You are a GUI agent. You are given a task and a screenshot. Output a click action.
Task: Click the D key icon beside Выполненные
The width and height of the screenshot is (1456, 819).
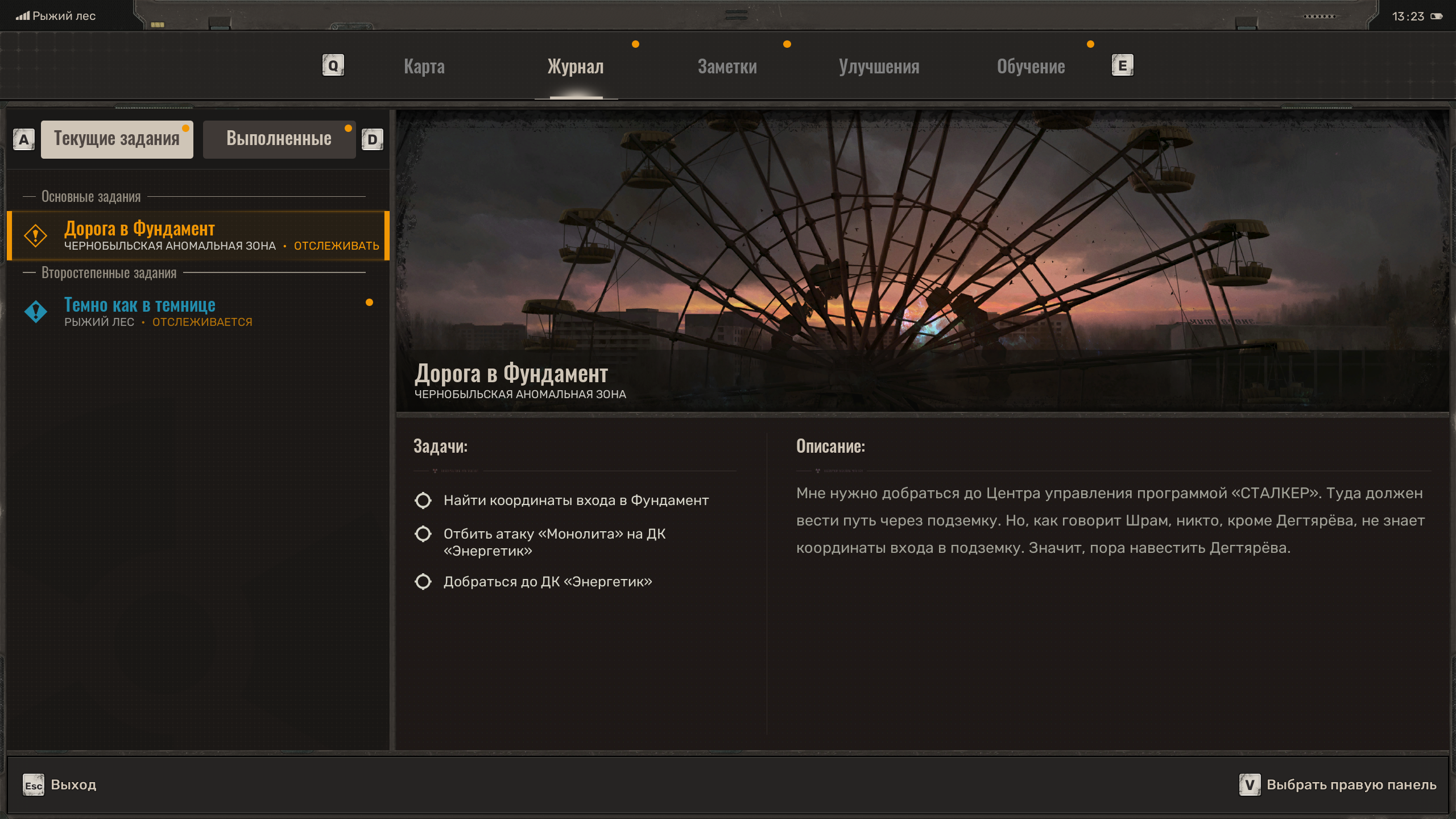373,139
